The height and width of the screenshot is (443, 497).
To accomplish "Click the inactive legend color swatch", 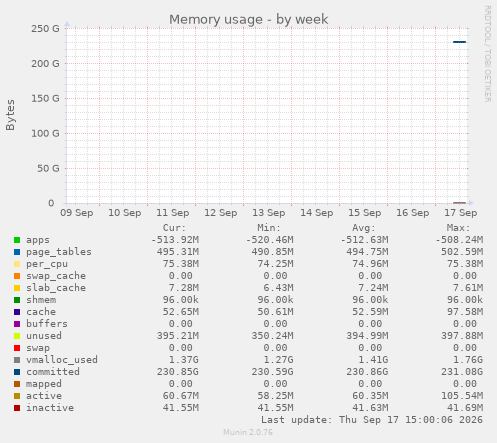I will (x=17, y=408).
